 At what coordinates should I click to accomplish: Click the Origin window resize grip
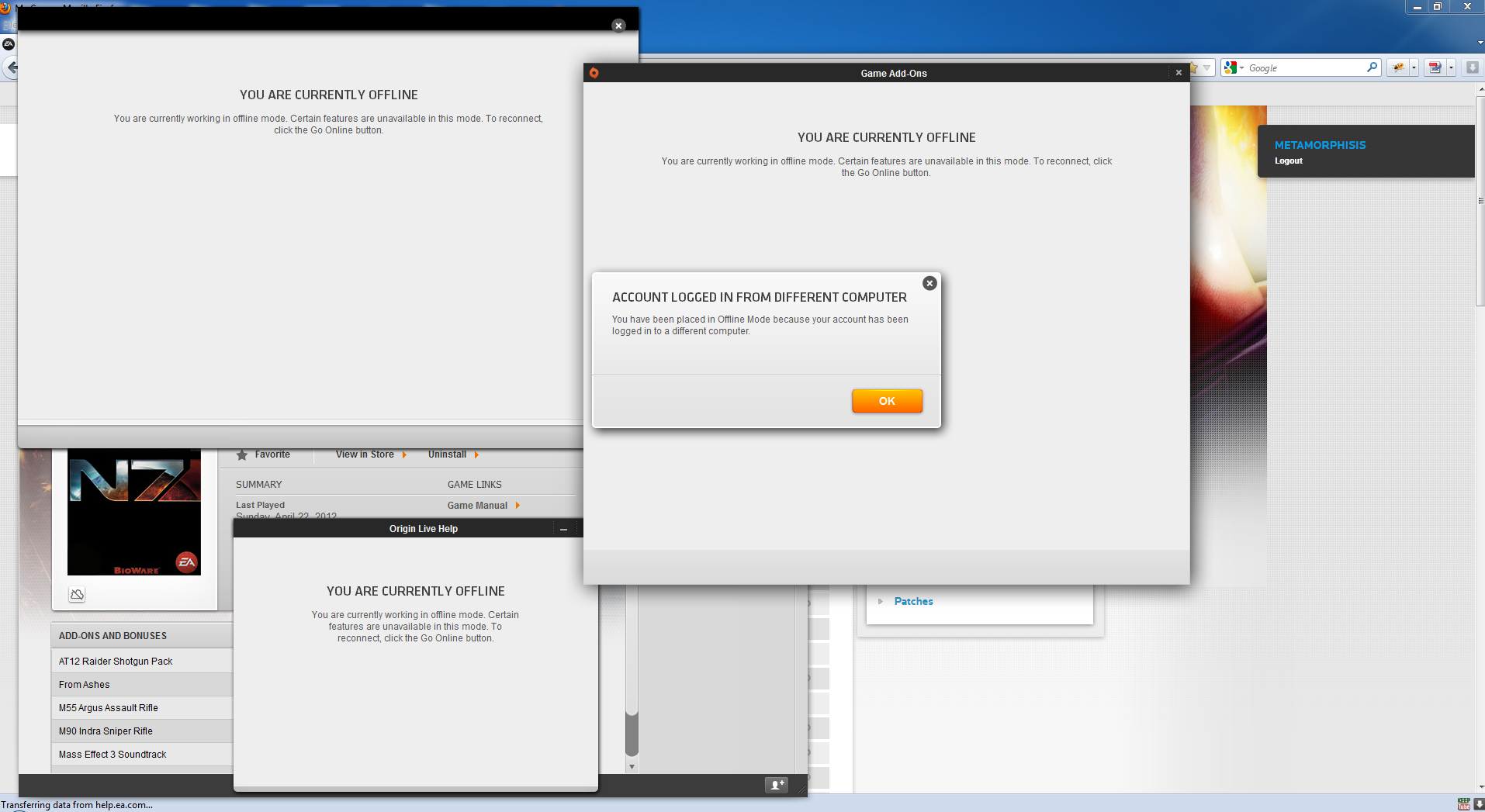[801, 790]
